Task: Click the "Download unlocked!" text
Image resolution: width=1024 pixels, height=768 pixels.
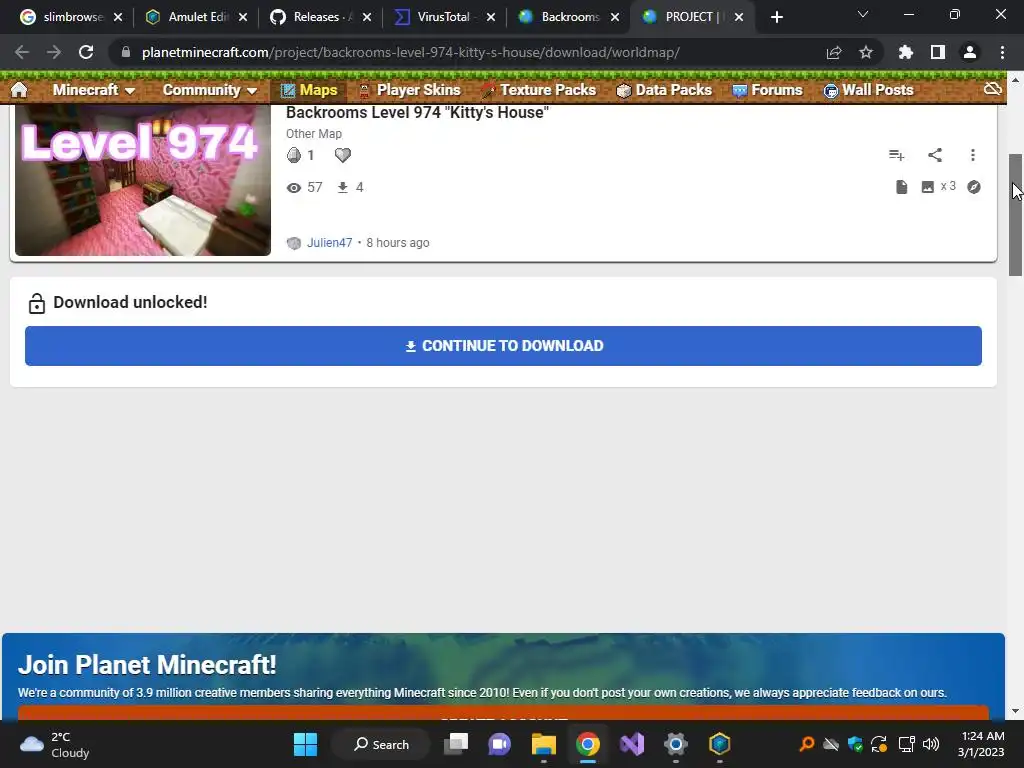Action: pos(131,302)
